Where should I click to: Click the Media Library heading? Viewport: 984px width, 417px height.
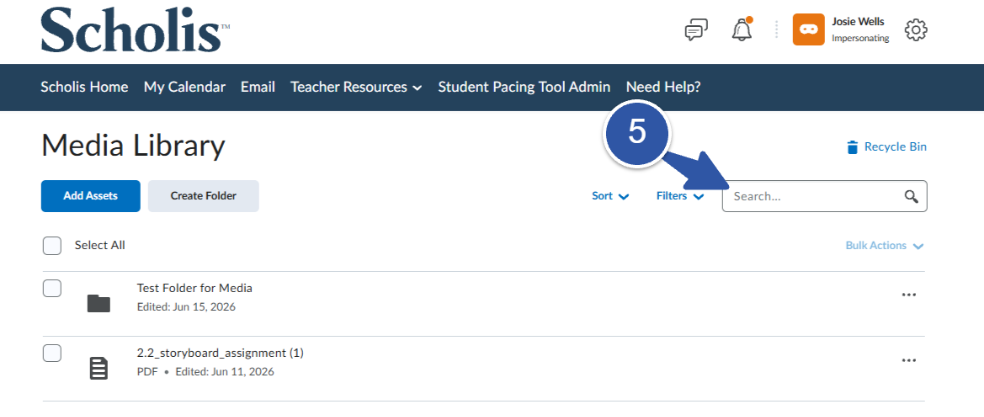coord(133,147)
